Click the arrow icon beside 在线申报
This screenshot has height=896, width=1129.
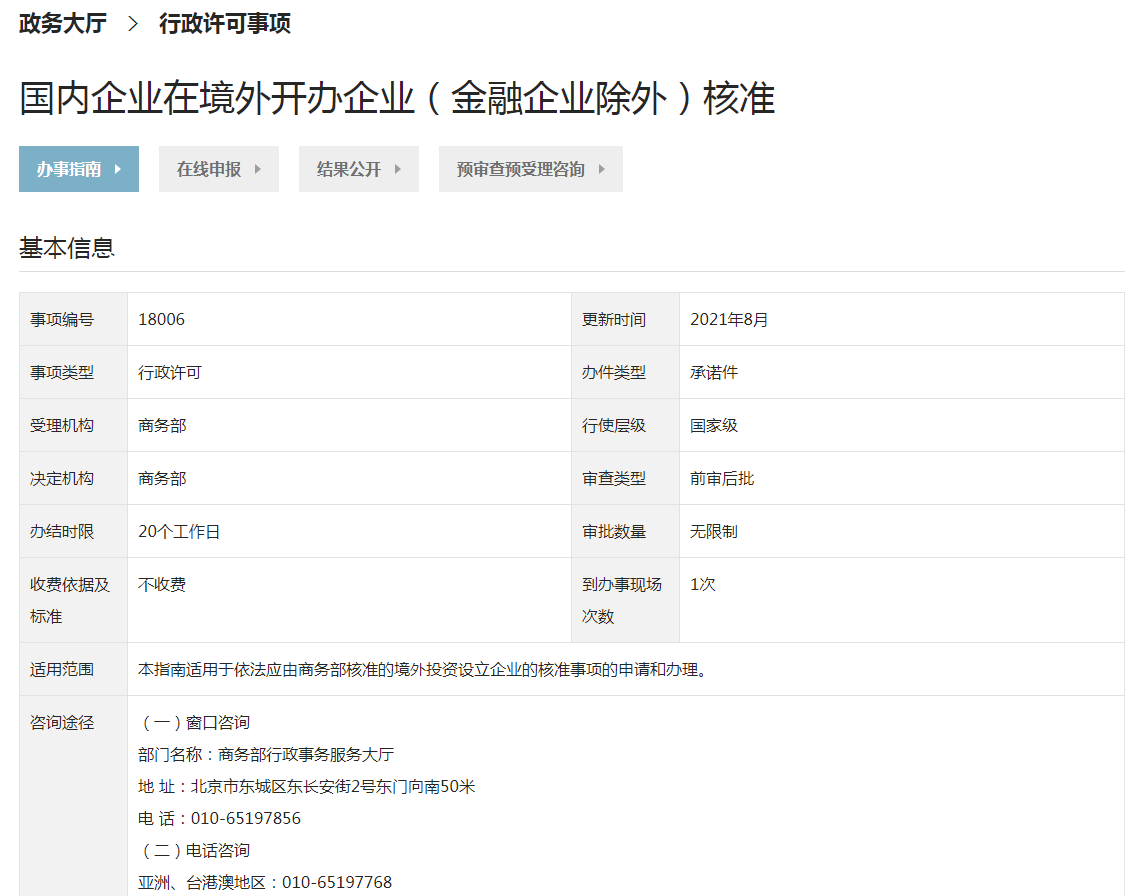(258, 169)
